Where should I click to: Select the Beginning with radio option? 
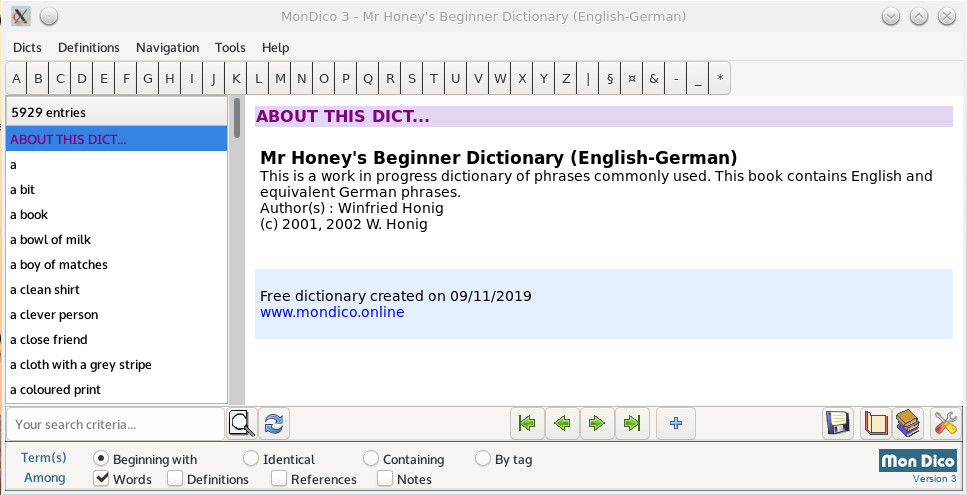pos(100,459)
